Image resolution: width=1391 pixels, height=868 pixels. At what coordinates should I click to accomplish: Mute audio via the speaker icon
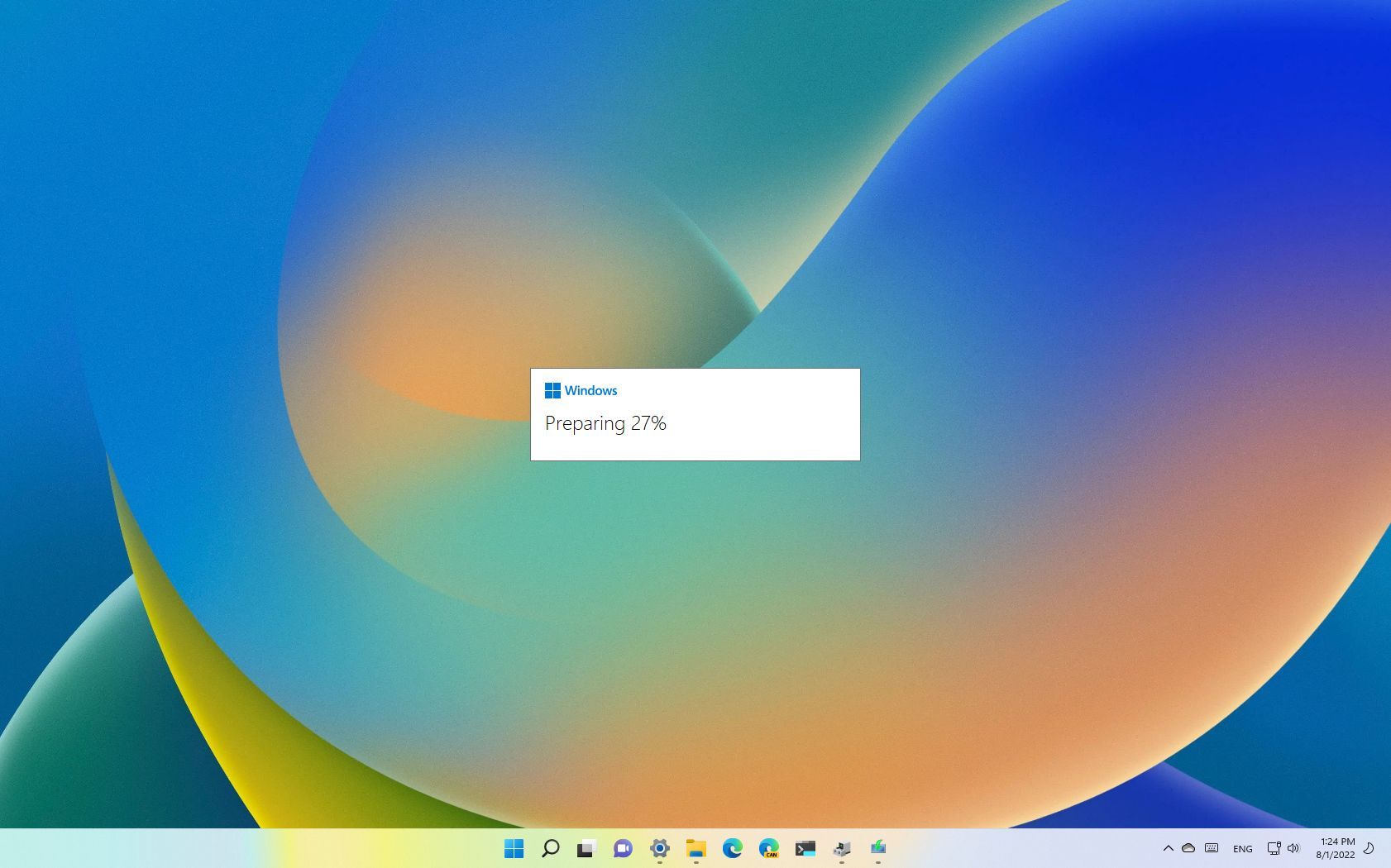tap(1293, 848)
